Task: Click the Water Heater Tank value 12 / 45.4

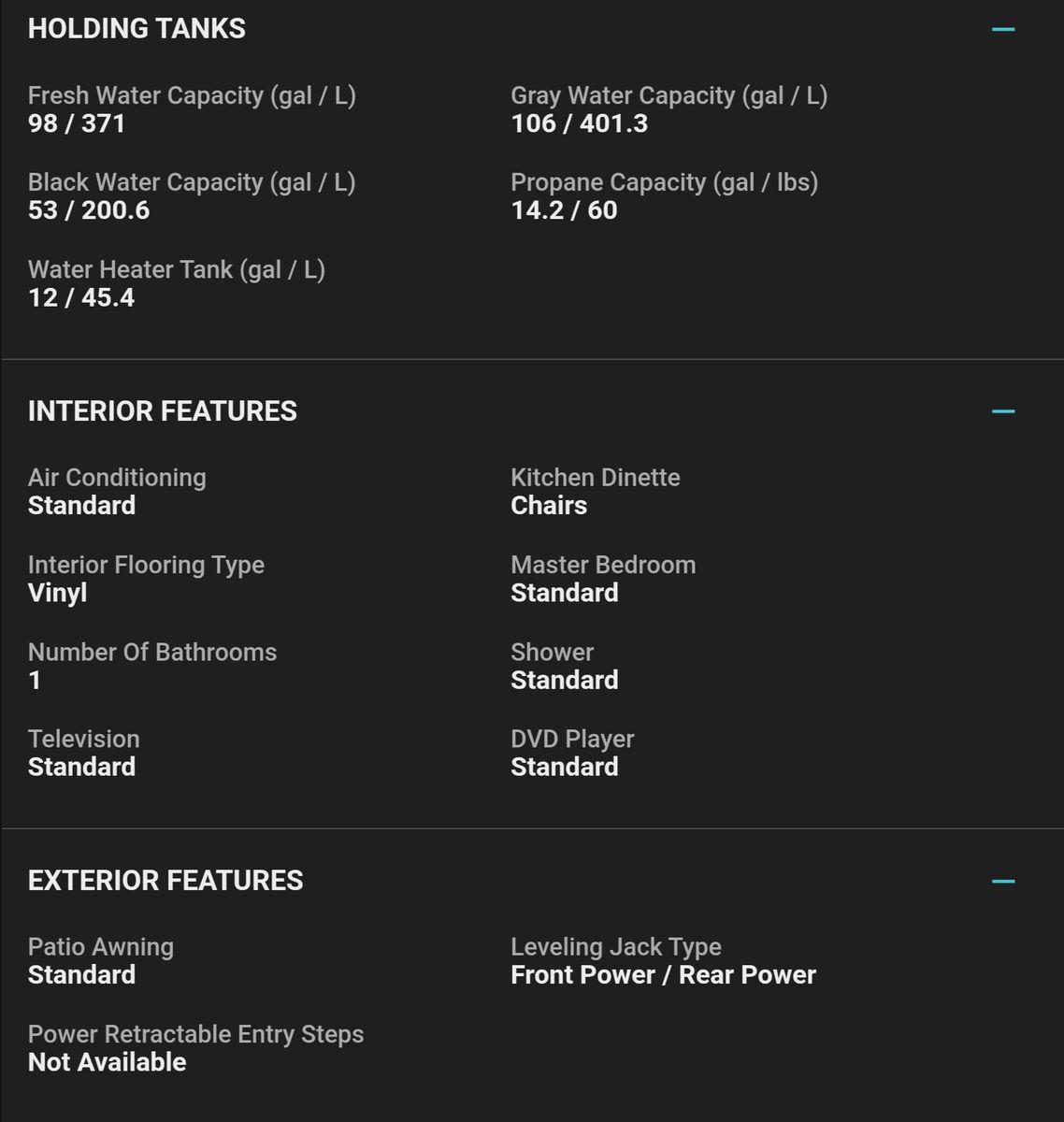Action: coord(81,297)
